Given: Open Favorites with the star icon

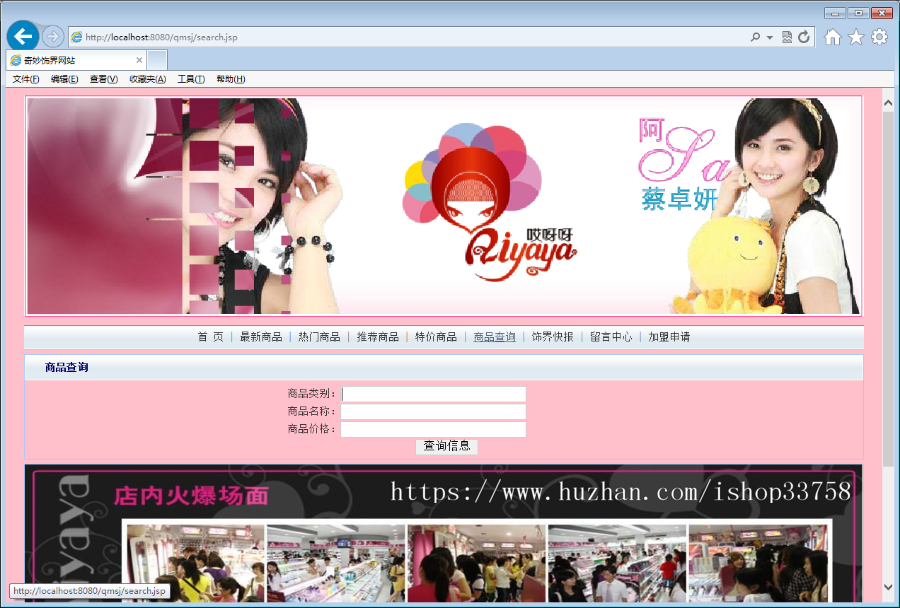Looking at the screenshot, I should pyautogui.click(x=856, y=36).
